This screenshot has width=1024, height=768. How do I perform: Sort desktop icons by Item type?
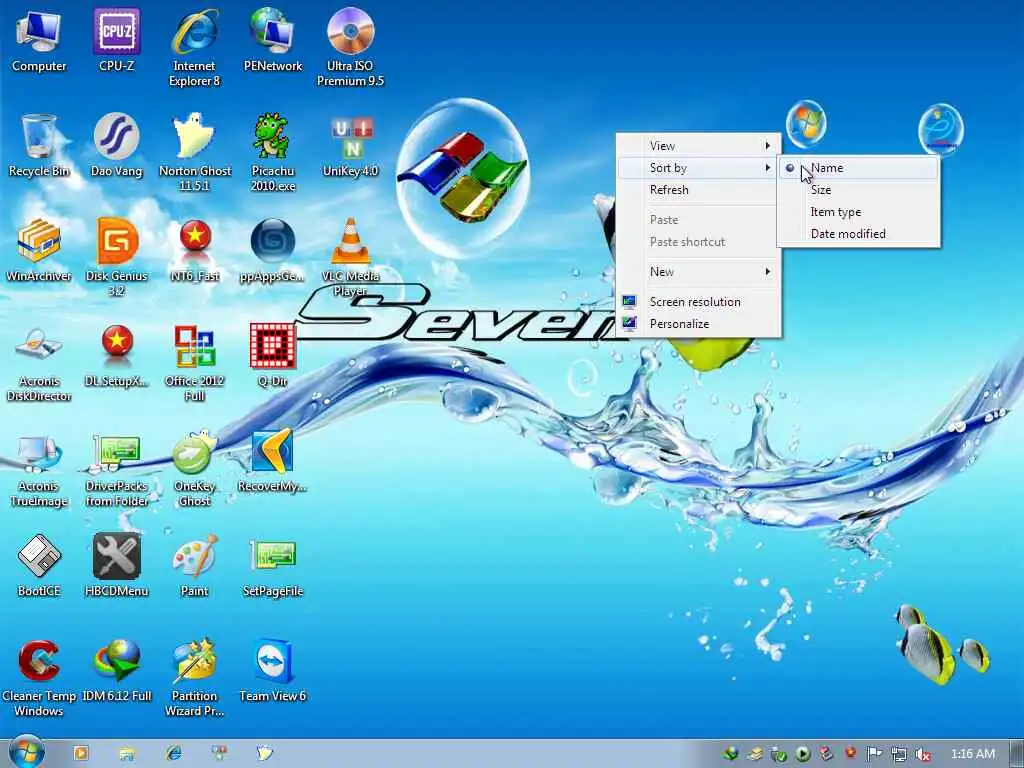859,212
